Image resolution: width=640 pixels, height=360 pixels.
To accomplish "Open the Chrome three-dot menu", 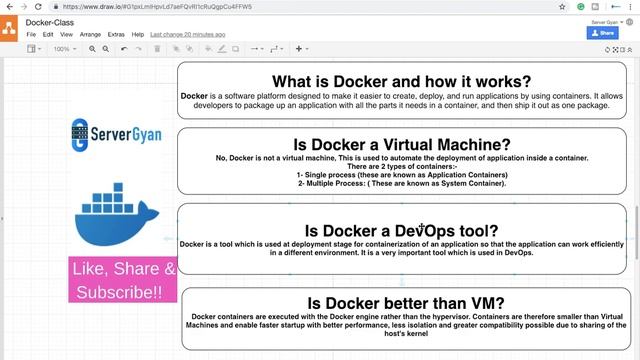I will 630,7.
